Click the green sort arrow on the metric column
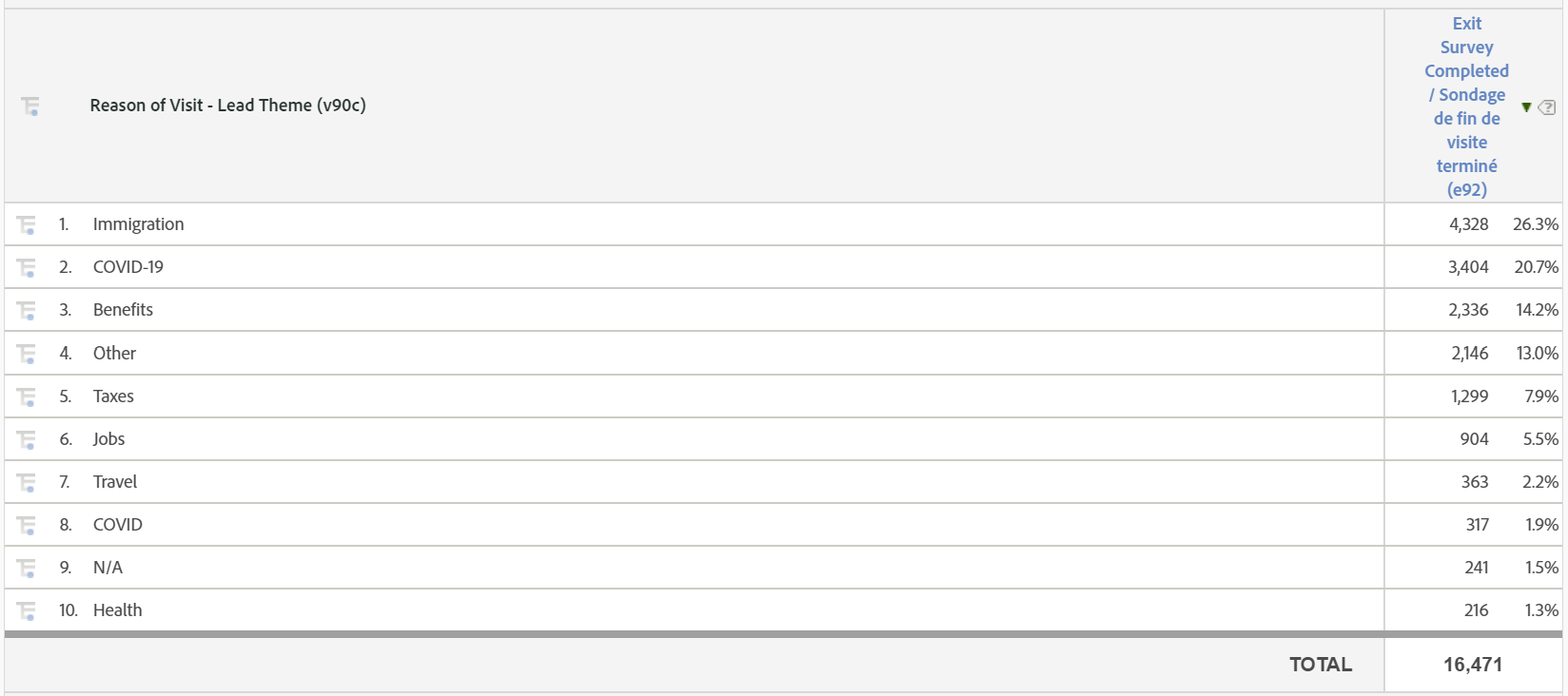The width and height of the screenshot is (1568, 696). [1527, 107]
